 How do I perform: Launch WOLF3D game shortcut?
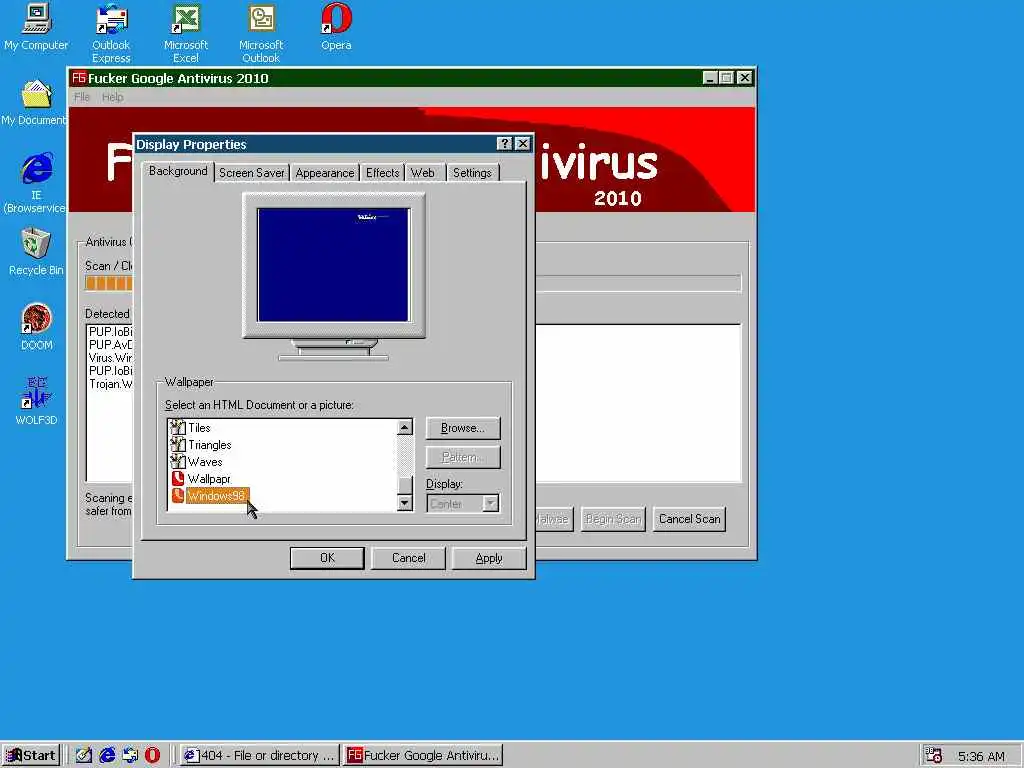click(x=37, y=401)
